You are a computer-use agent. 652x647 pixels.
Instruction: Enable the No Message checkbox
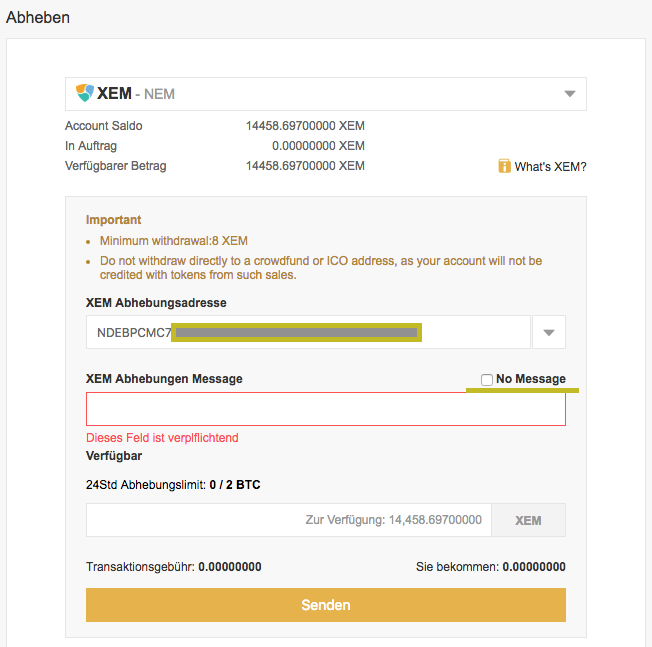pyautogui.click(x=487, y=380)
